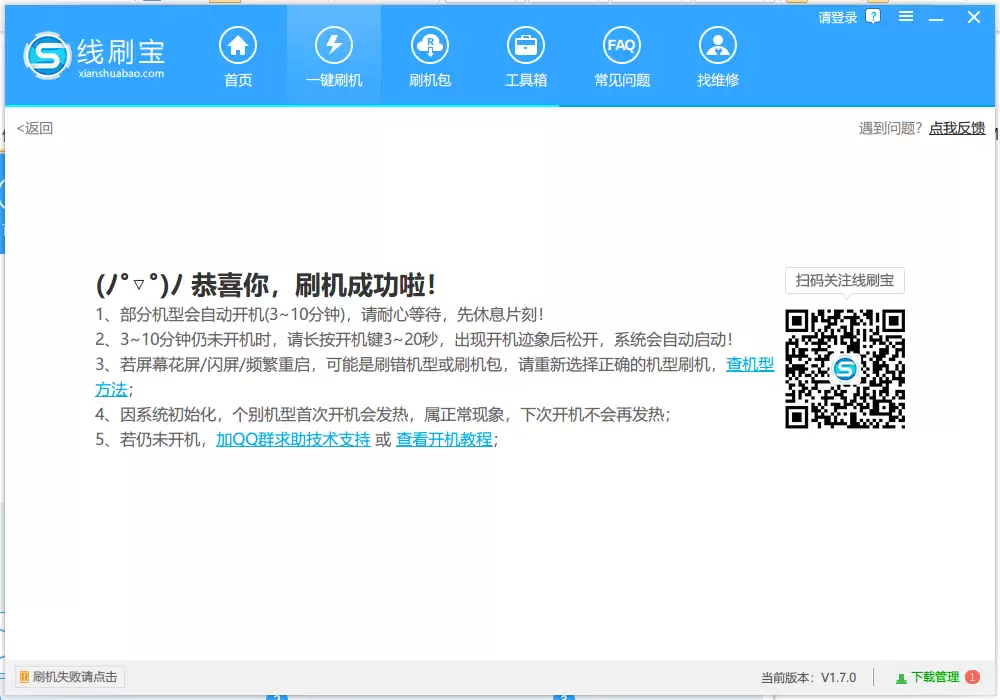
Task: Open the 工具箱 briefcase icon
Action: point(526,45)
